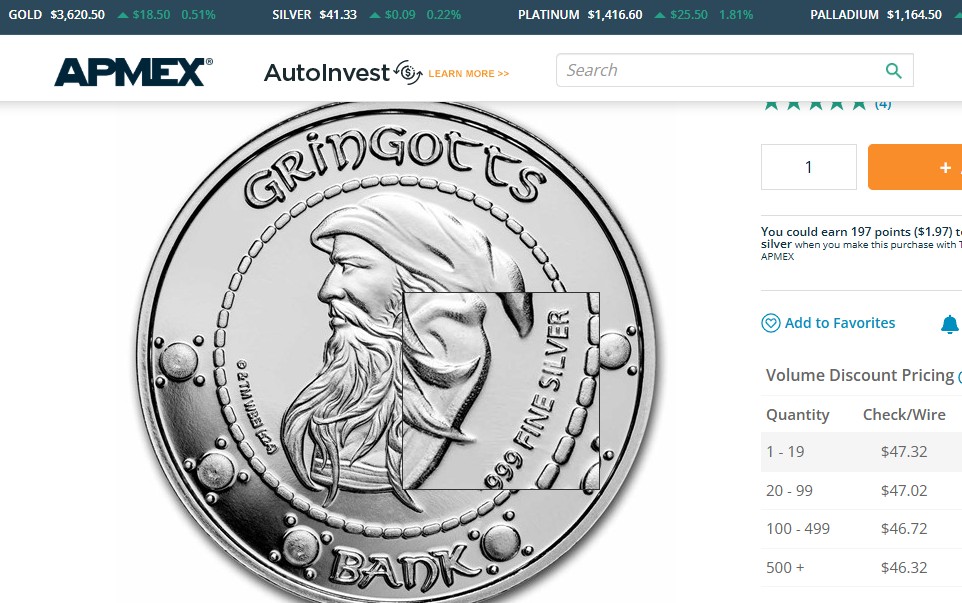Click the five-star rating icons
The width and height of the screenshot is (962, 603).
pyautogui.click(x=815, y=104)
